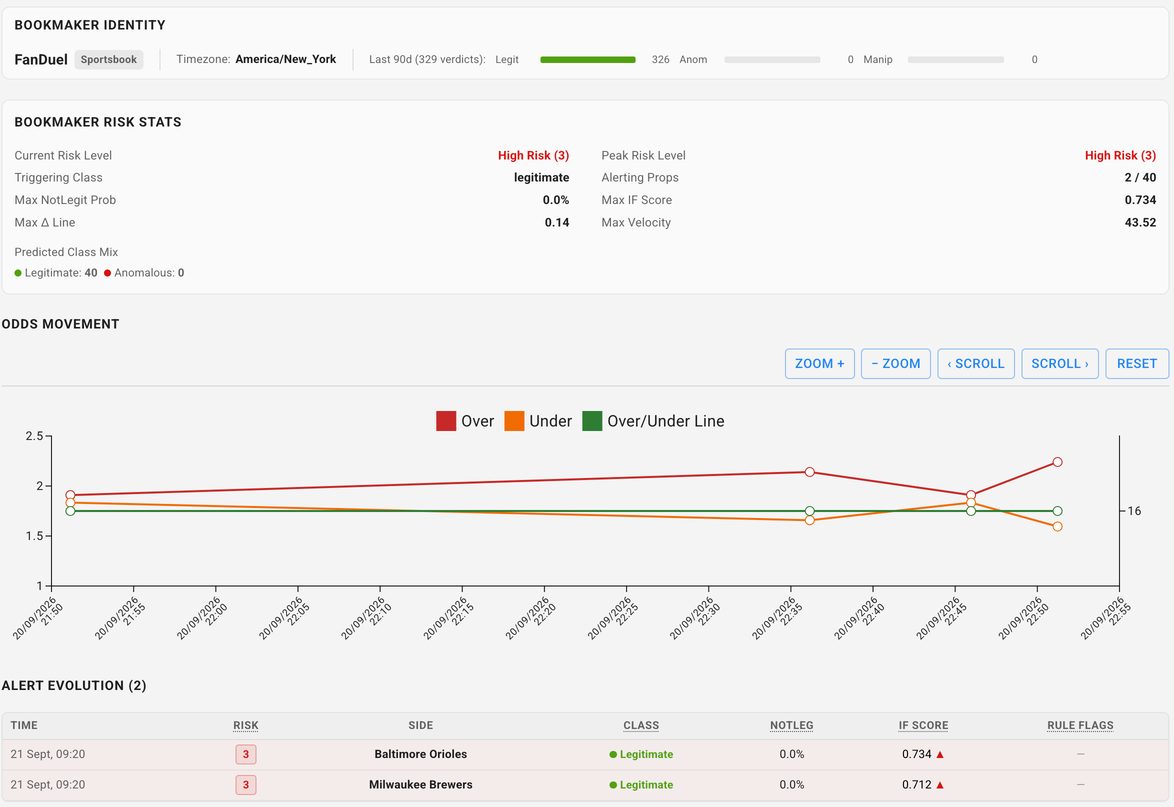Click the green Legit verdicts bar
Viewport: 1174px width, 807px height.
pos(588,60)
